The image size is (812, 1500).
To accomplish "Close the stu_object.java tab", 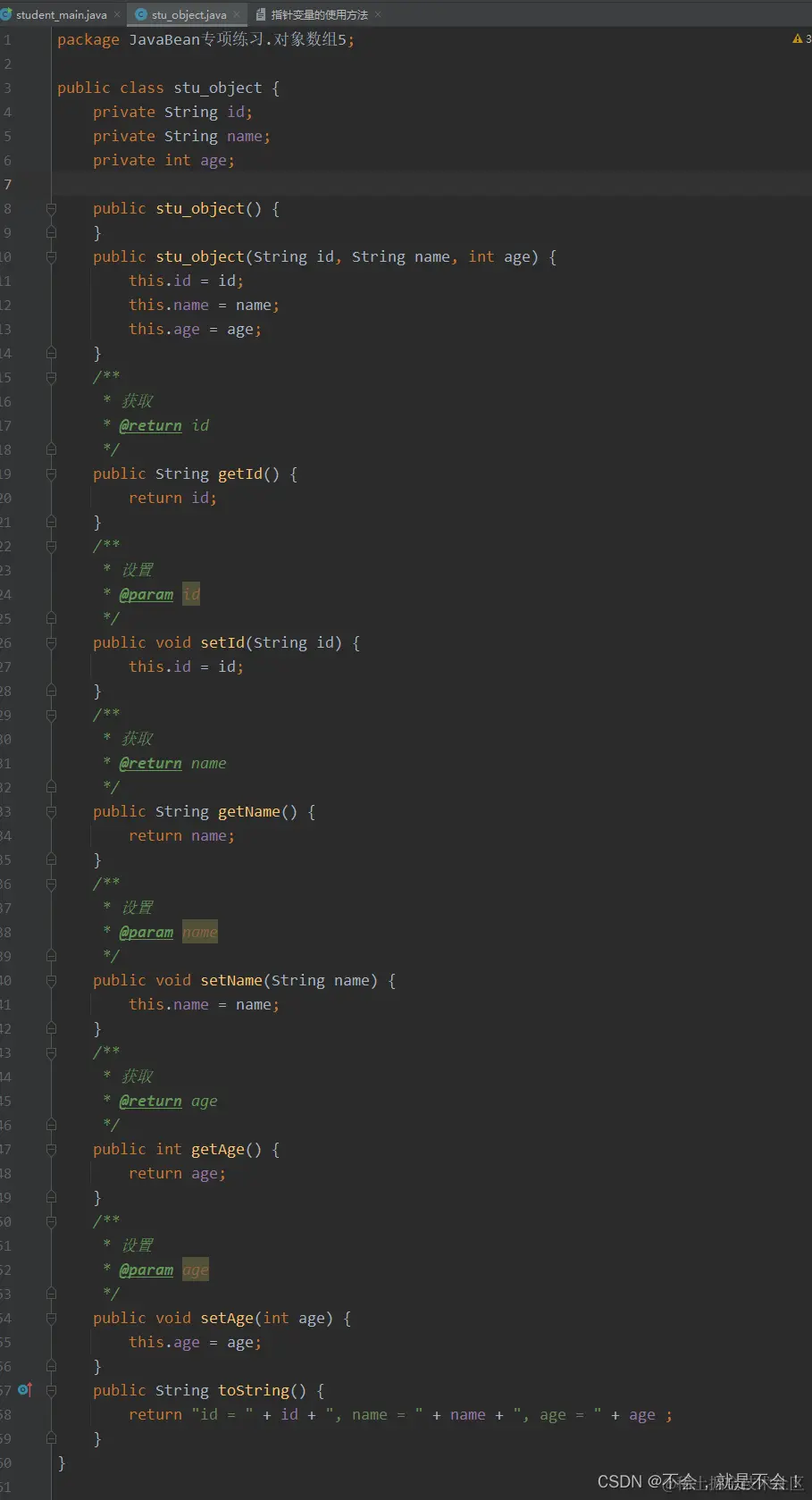I will pyautogui.click(x=237, y=14).
